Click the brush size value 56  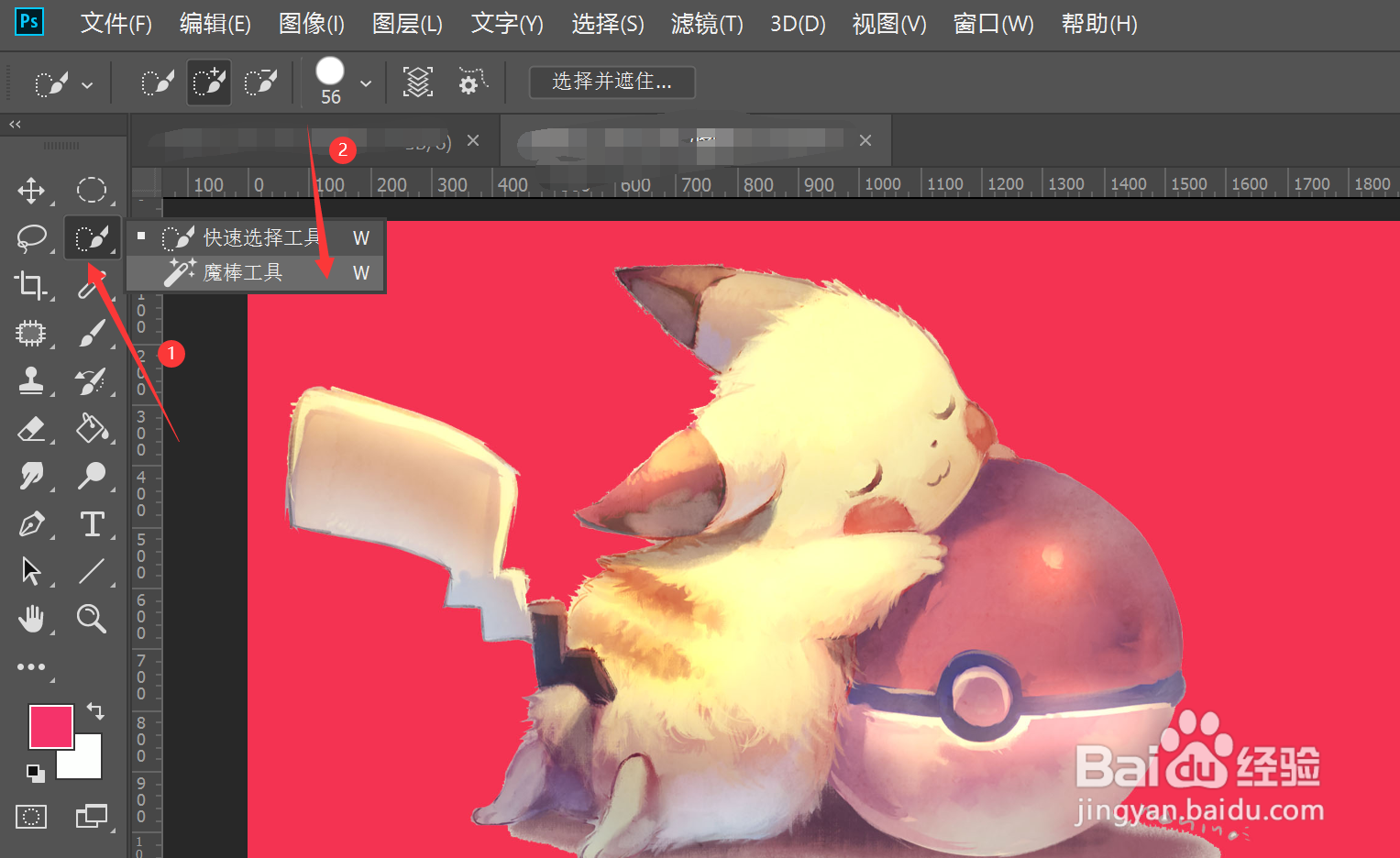point(331,97)
